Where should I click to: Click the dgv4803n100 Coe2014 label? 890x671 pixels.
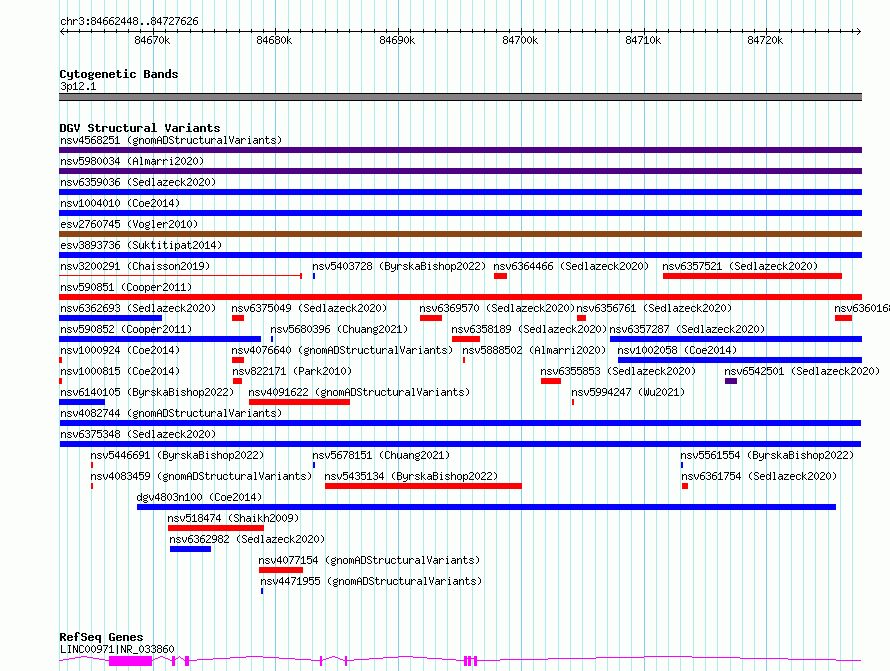(199, 497)
